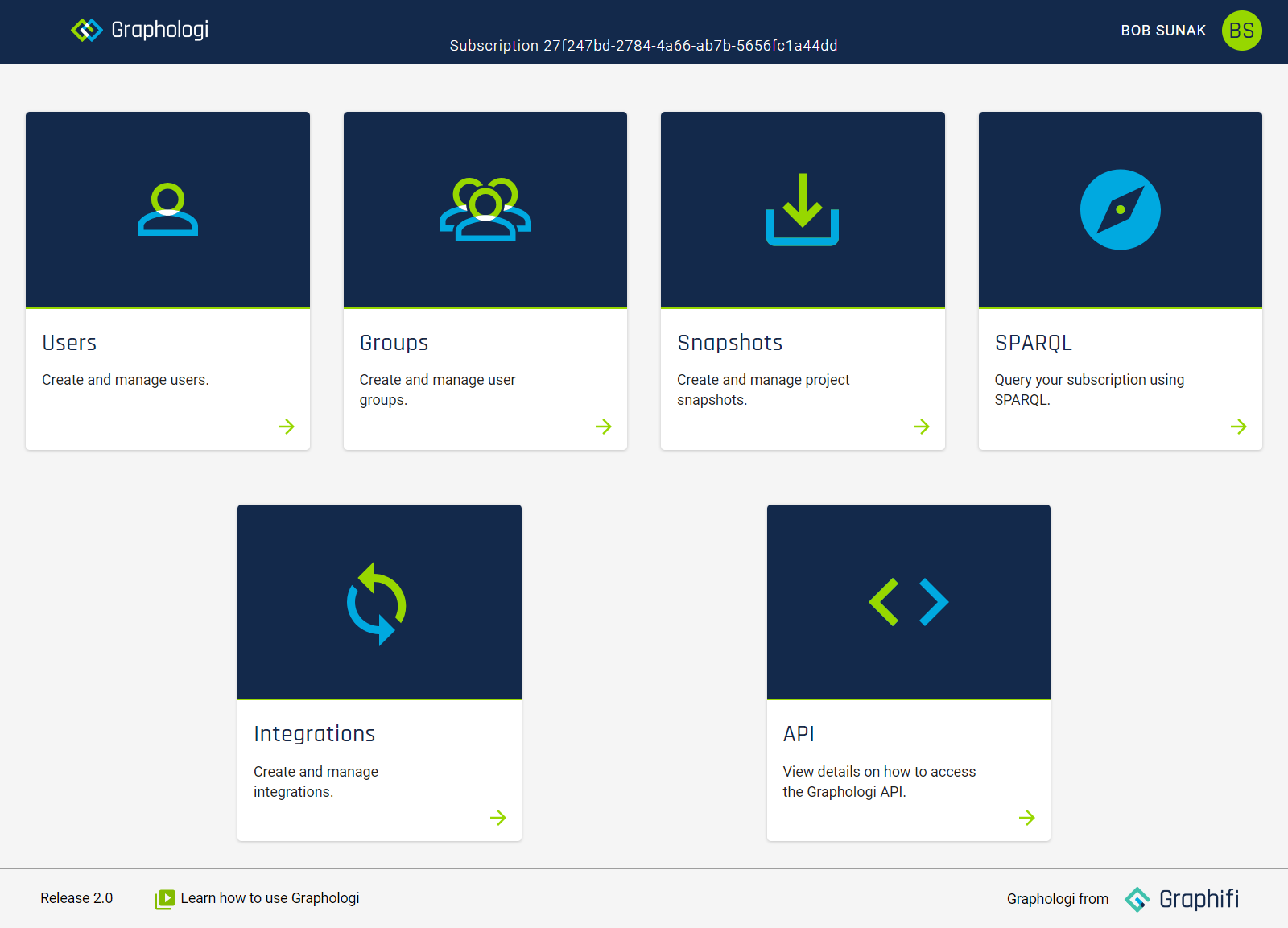
Task: Click the Graphifi logo in the footer
Action: click(x=1182, y=899)
